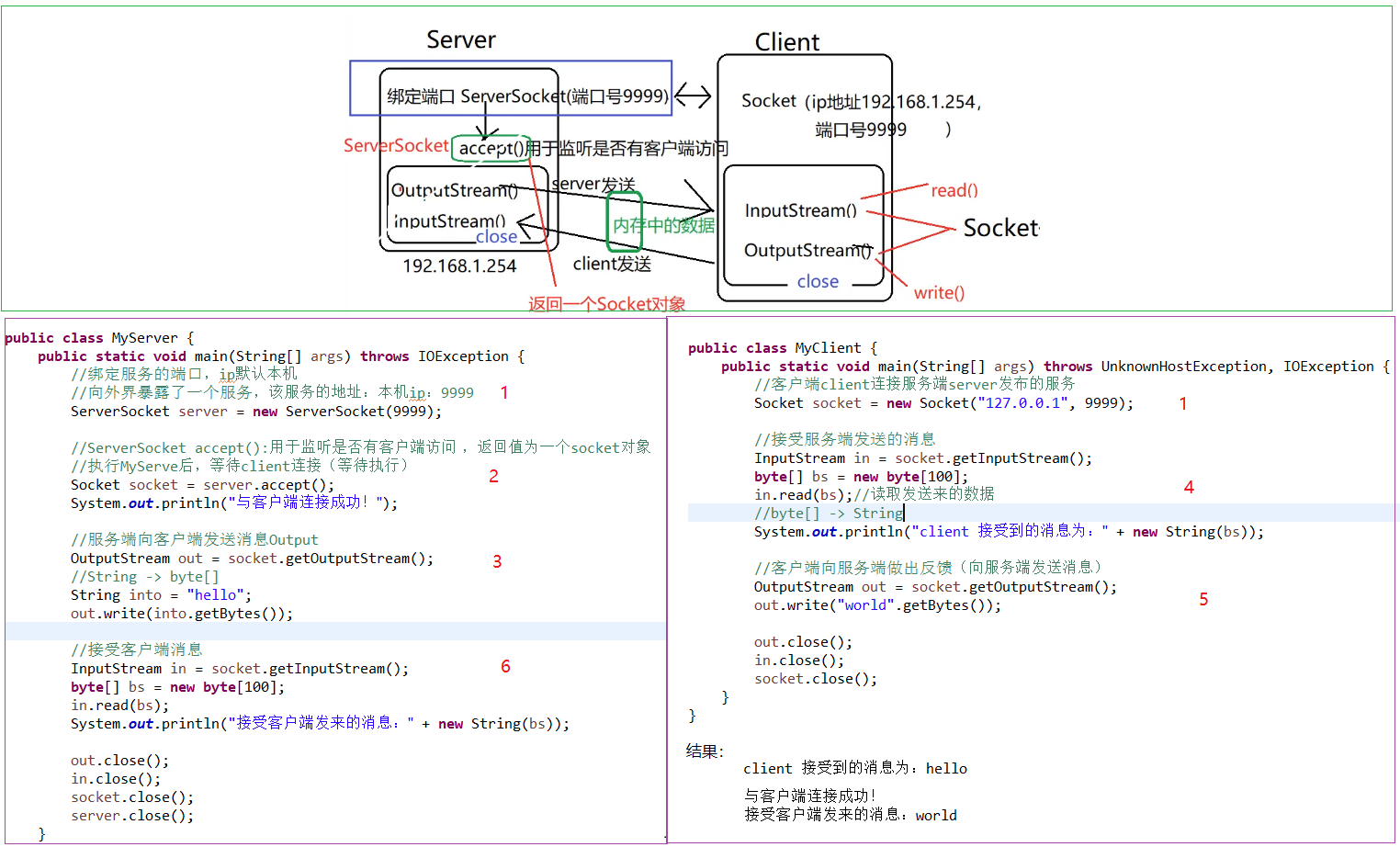This screenshot has height=847, width=1400.
Task: Select the red ServerSocket label in diagram
Action: (x=396, y=145)
